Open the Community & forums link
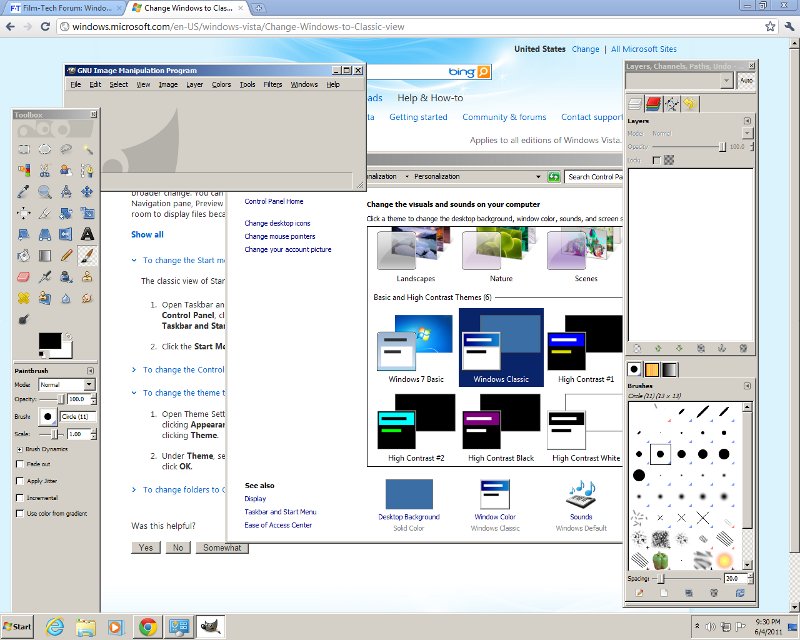This screenshot has width=800, height=640. point(504,117)
